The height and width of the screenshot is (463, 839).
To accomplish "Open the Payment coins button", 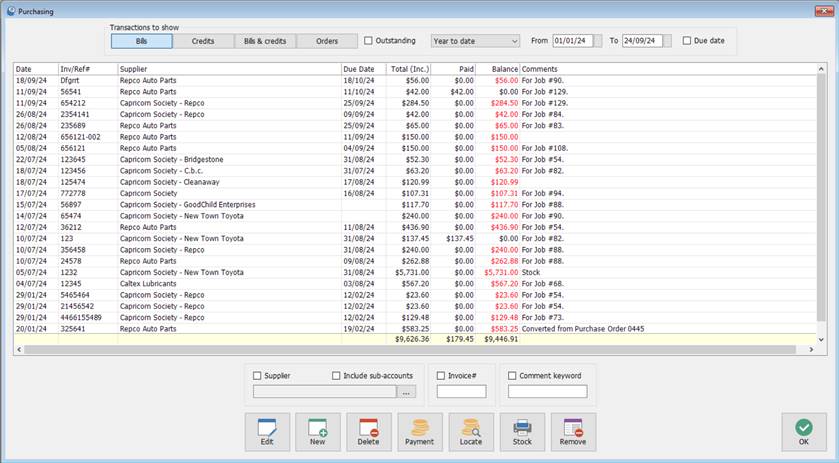I will 420,431.
